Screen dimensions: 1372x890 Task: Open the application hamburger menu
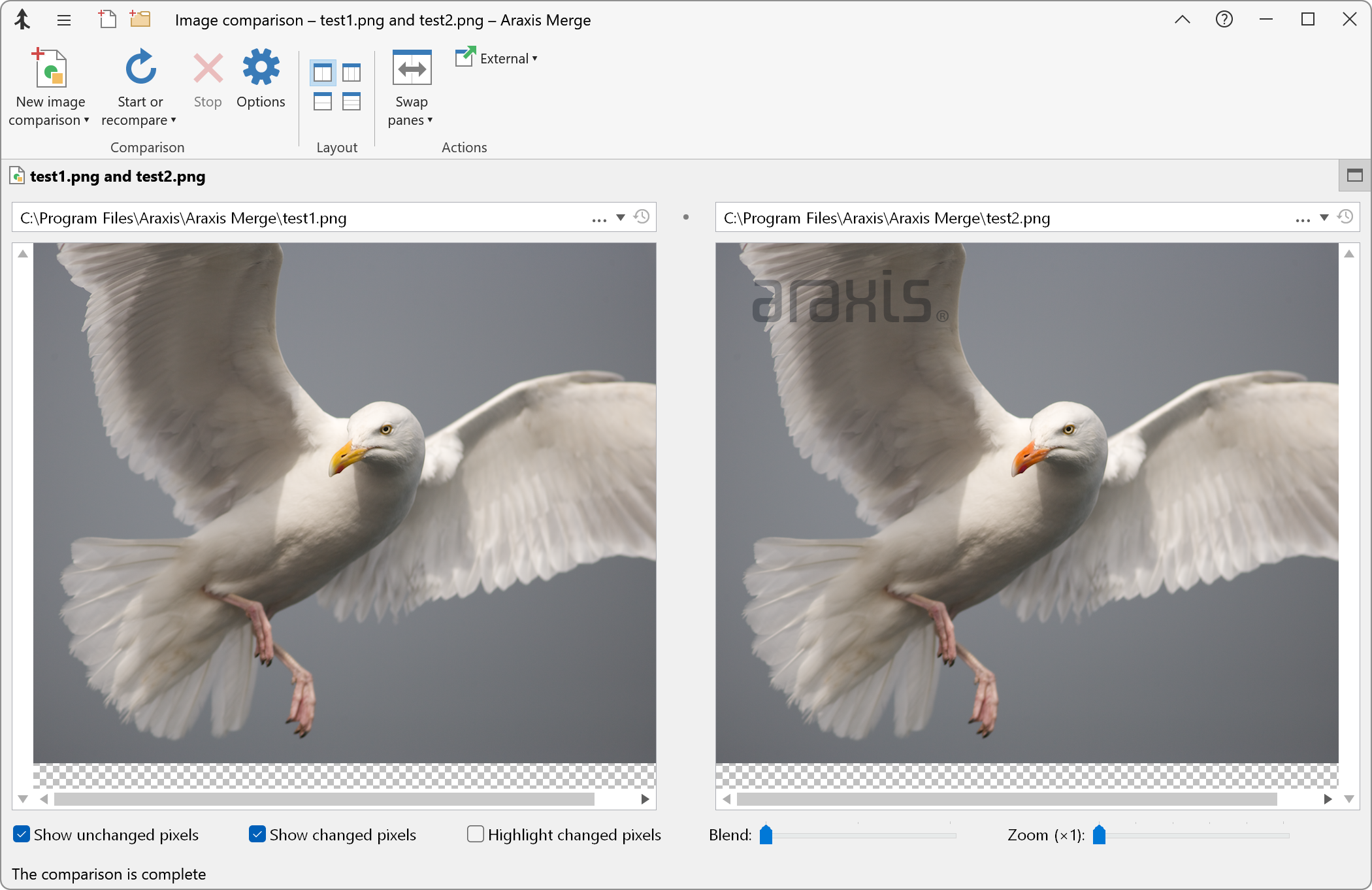point(63,20)
